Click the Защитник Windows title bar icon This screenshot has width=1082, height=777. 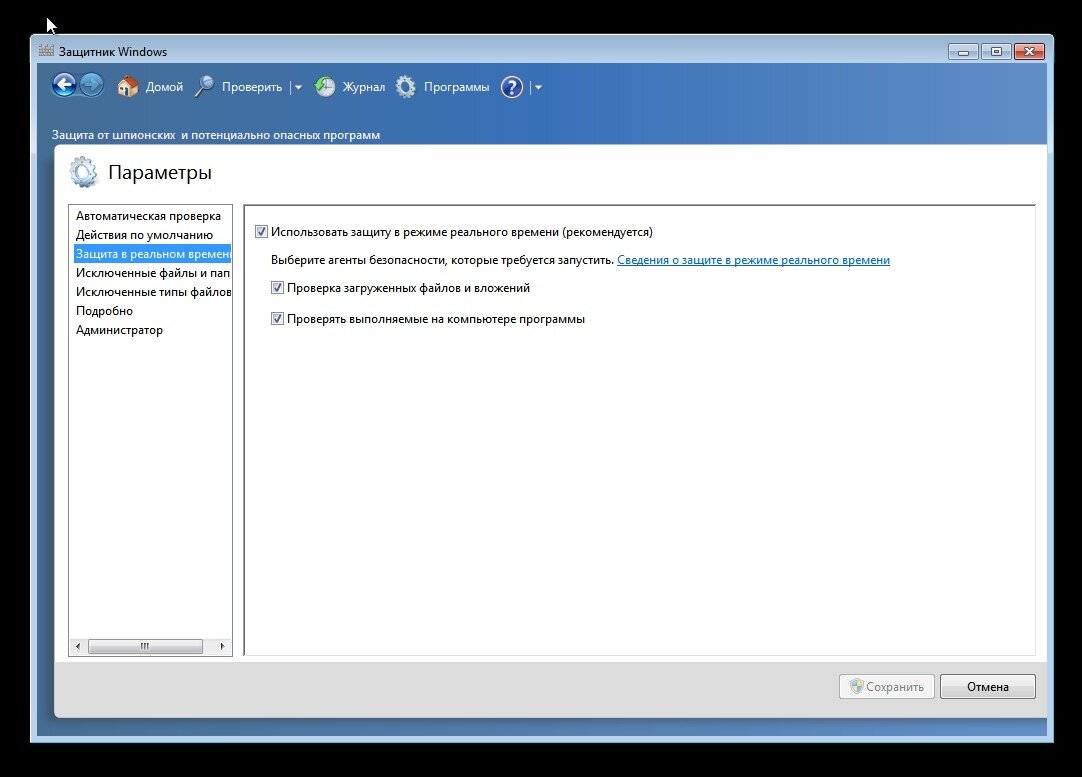46,50
